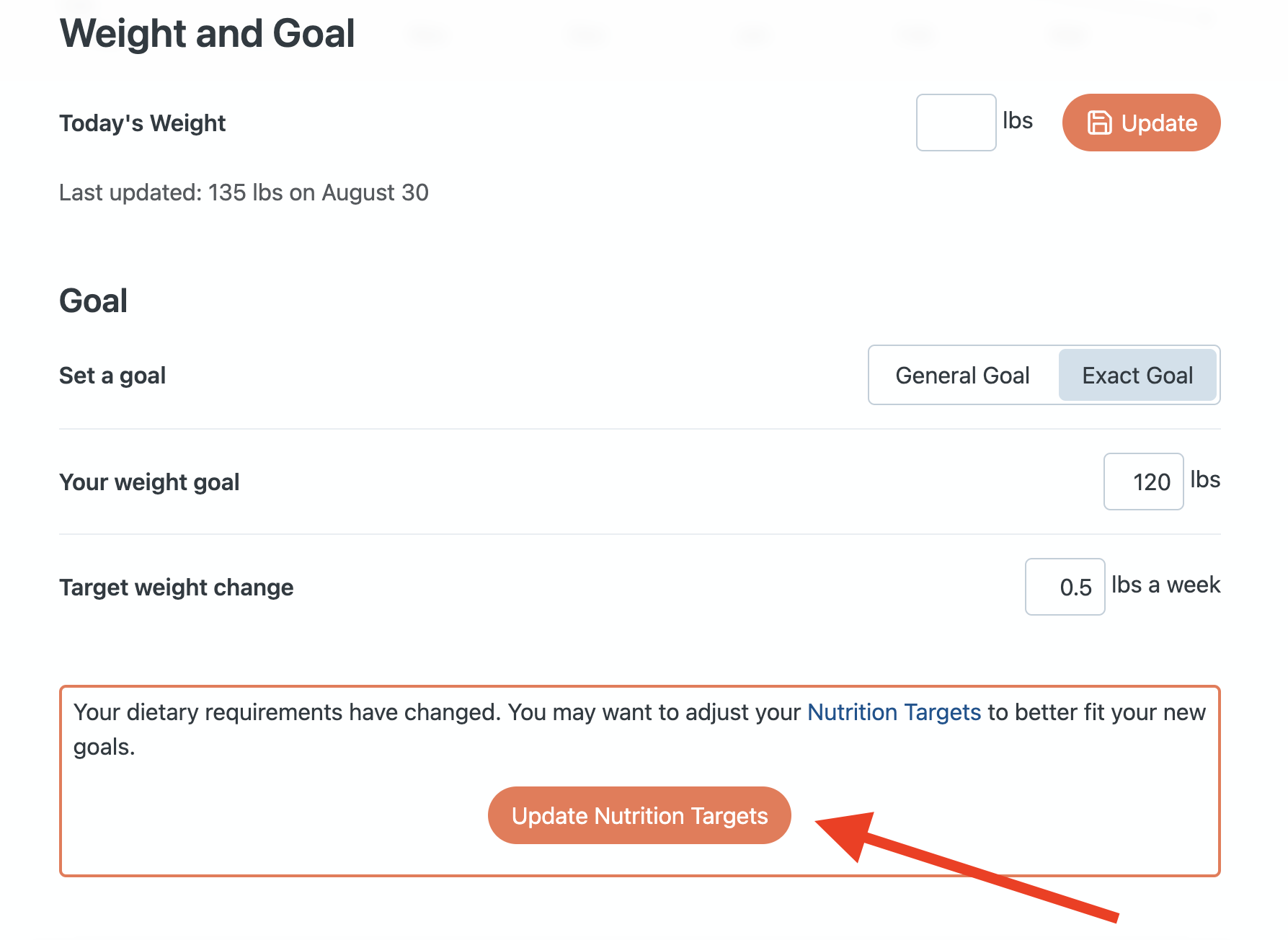The image size is (1288, 940).
Task: Click the weight goal field showing 120
Action: tap(1143, 482)
